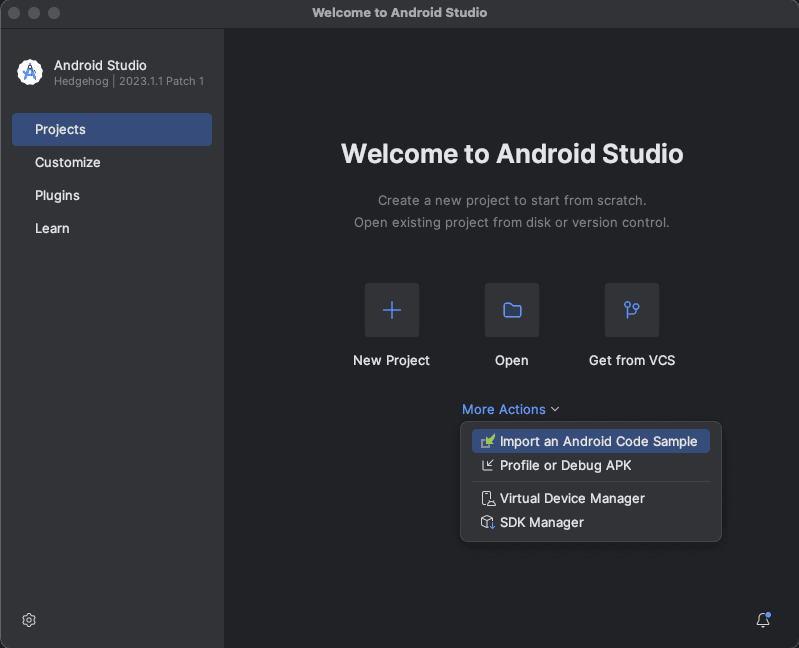Choose Profile or Debug APK

(591, 465)
